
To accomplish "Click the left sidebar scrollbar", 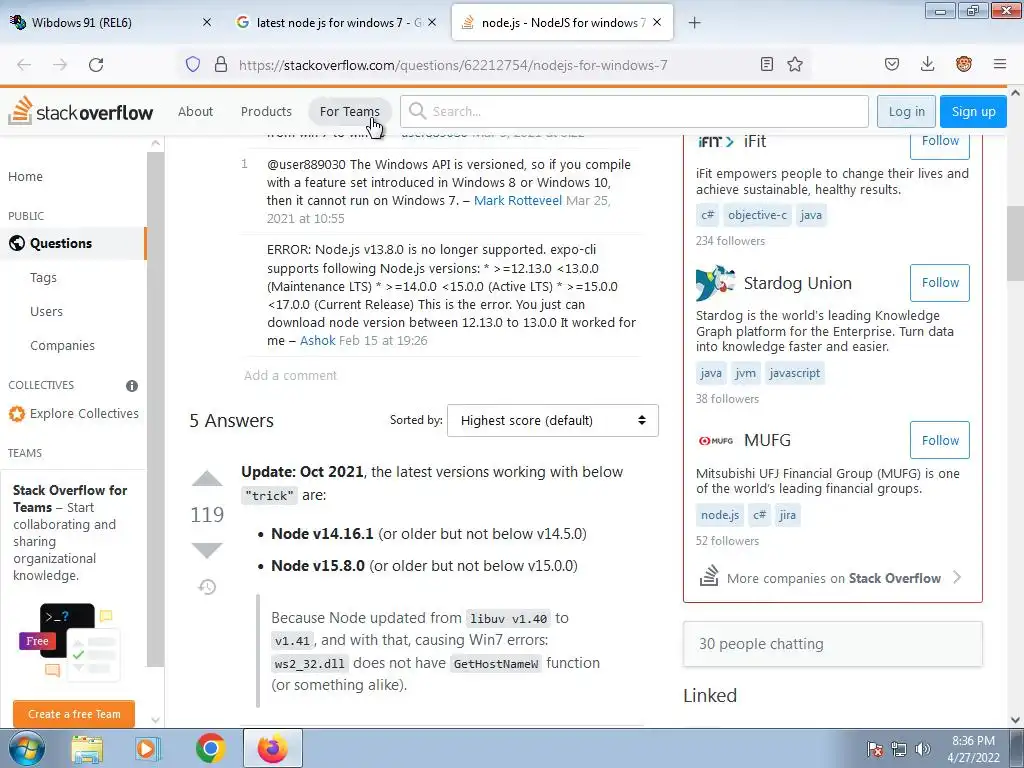I will (155, 409).
